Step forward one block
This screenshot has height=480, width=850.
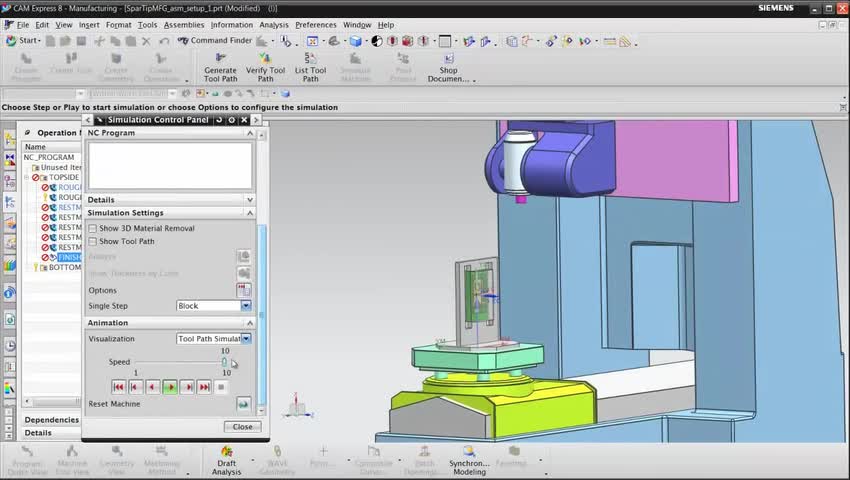(188, 387)
